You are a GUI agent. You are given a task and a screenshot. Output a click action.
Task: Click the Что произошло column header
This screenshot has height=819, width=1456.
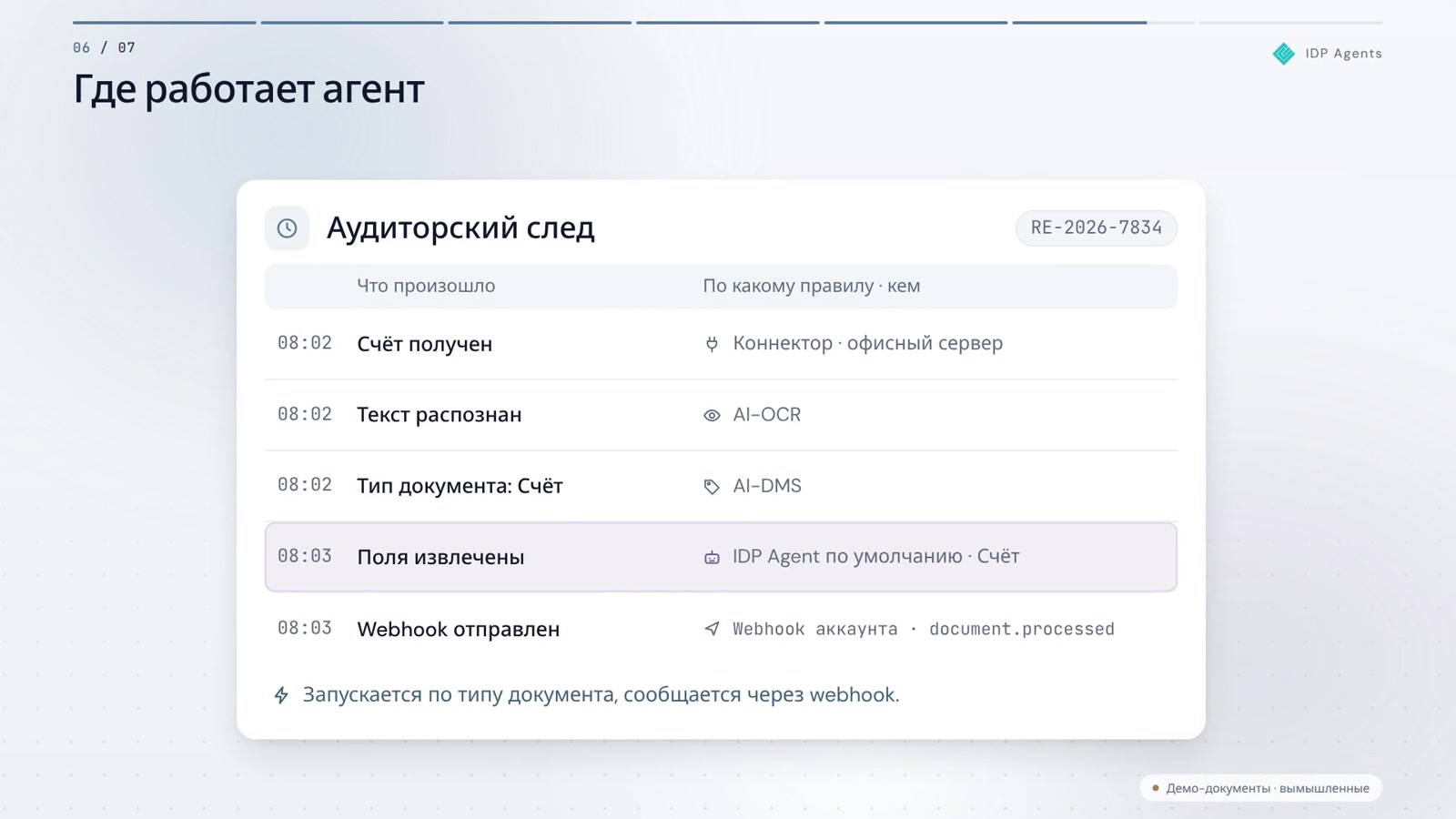click(426, 286)
